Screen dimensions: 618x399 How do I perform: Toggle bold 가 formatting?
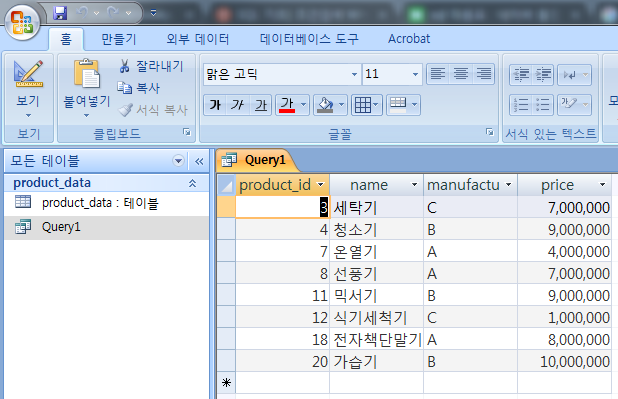click(215, 105)
